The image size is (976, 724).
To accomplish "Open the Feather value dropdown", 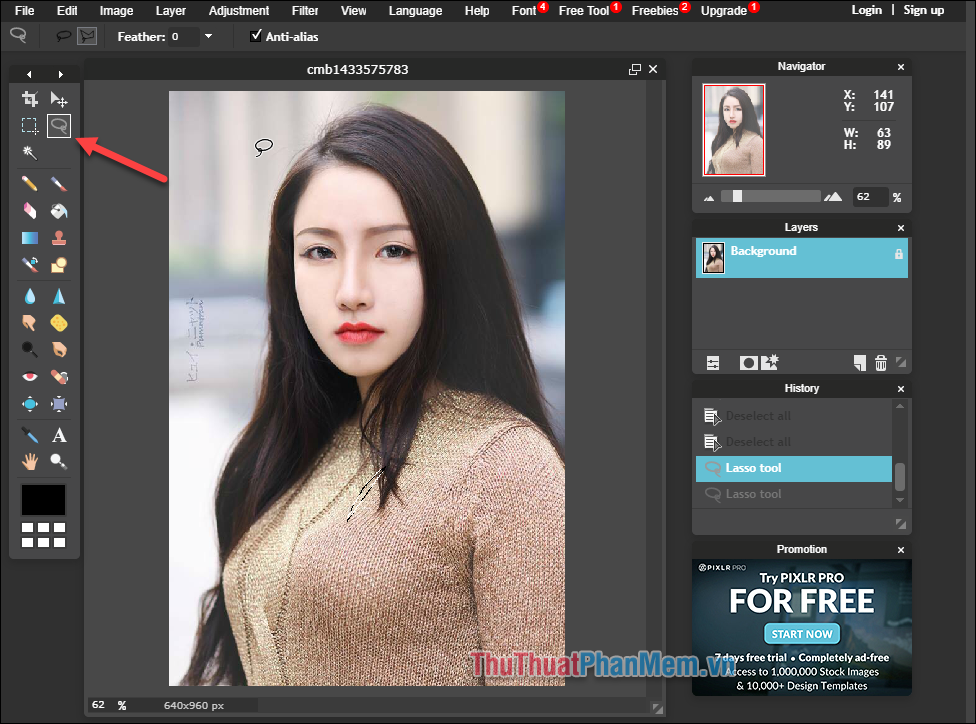I will click(x=209, y=35).
